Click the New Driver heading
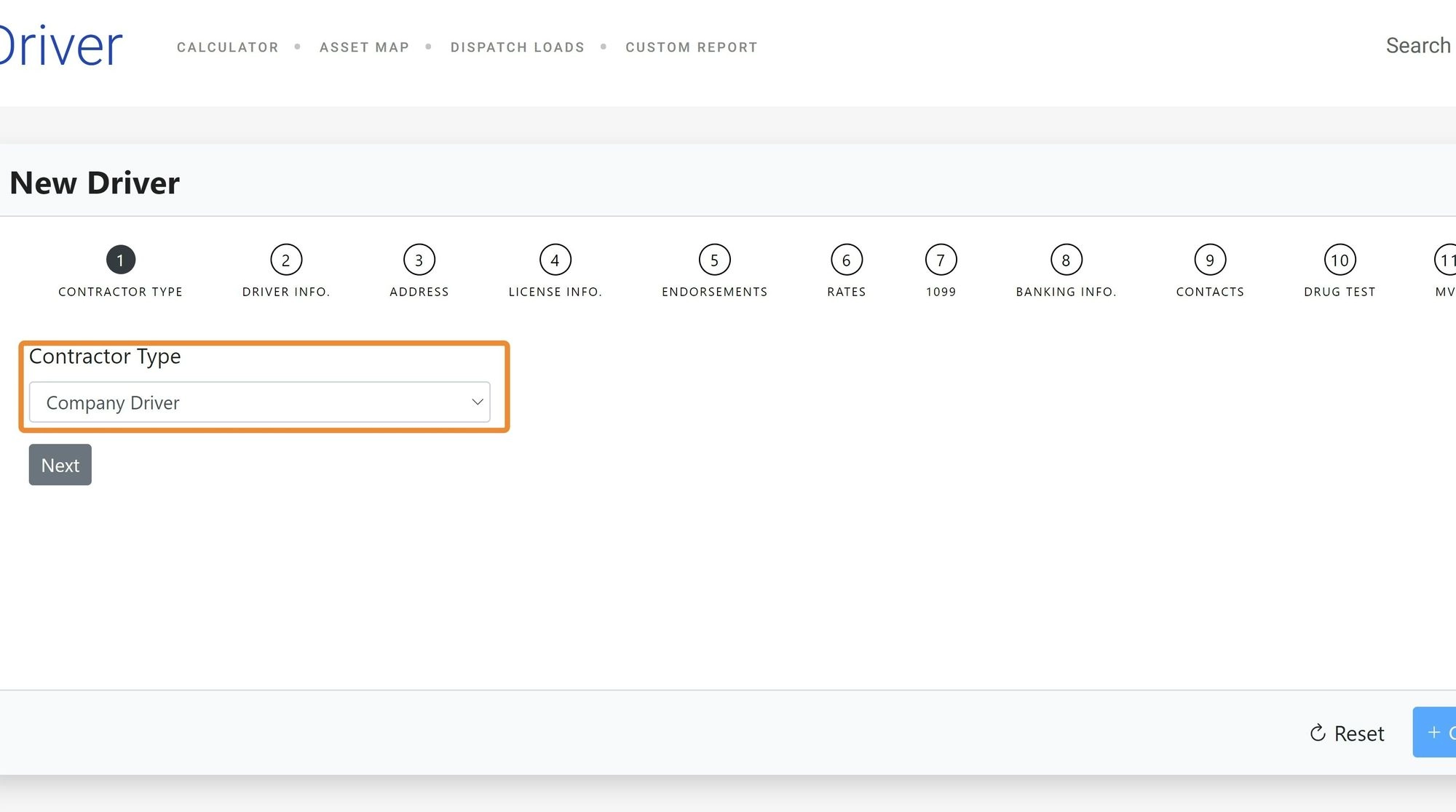 pos(95,183)
